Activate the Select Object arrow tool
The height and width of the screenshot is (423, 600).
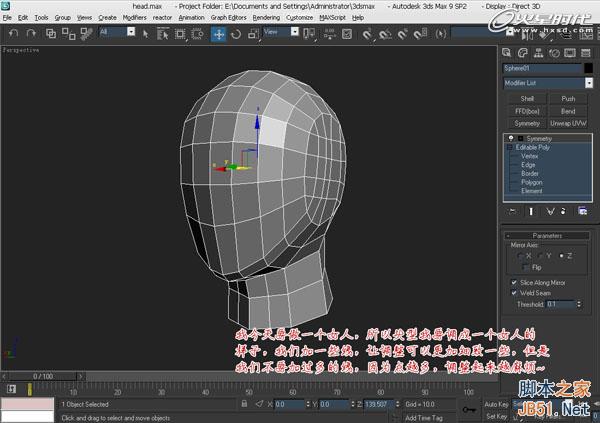[147, 33]
